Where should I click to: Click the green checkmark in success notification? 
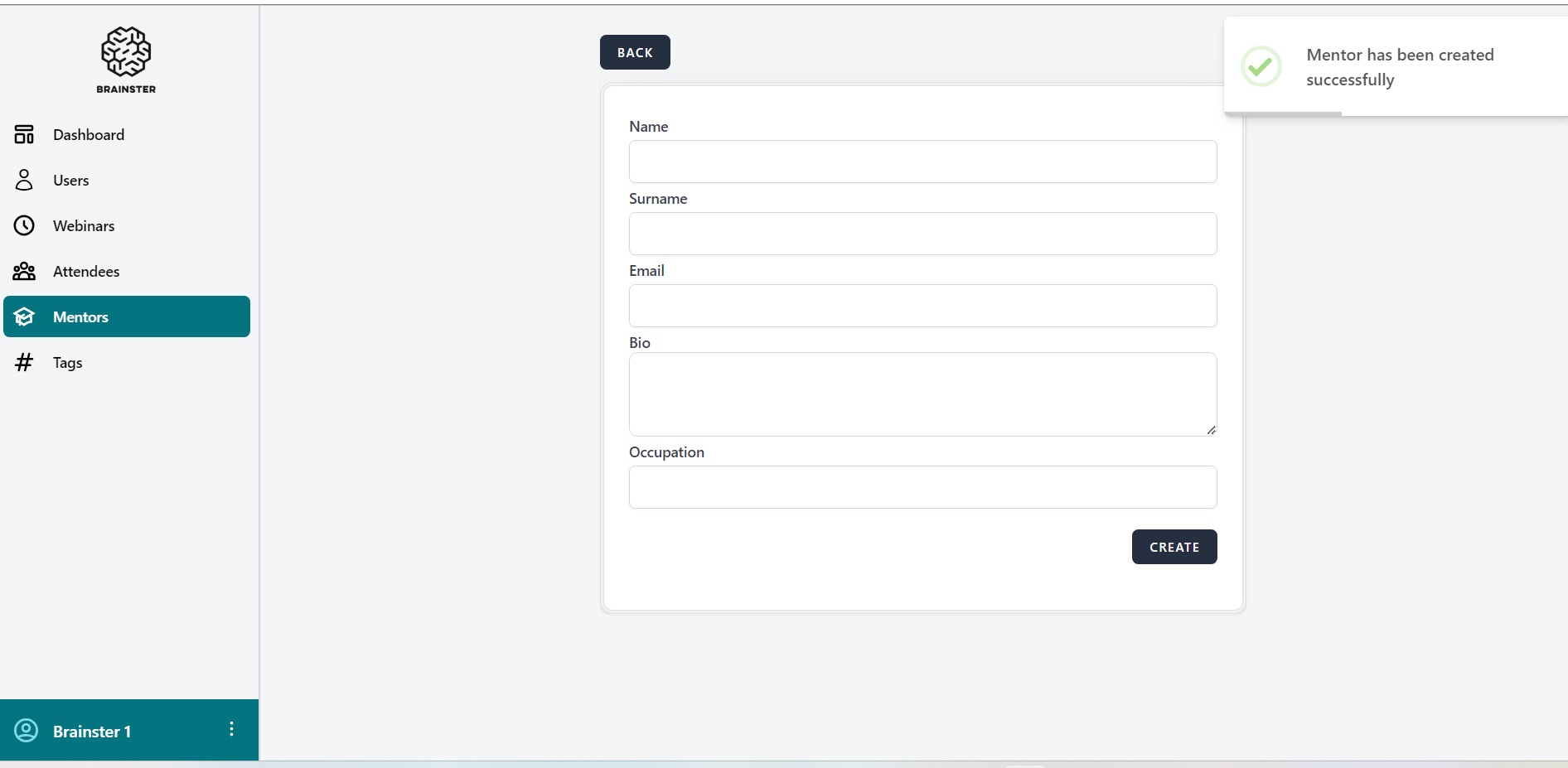pyautogui.click(x=1261, y=66)
